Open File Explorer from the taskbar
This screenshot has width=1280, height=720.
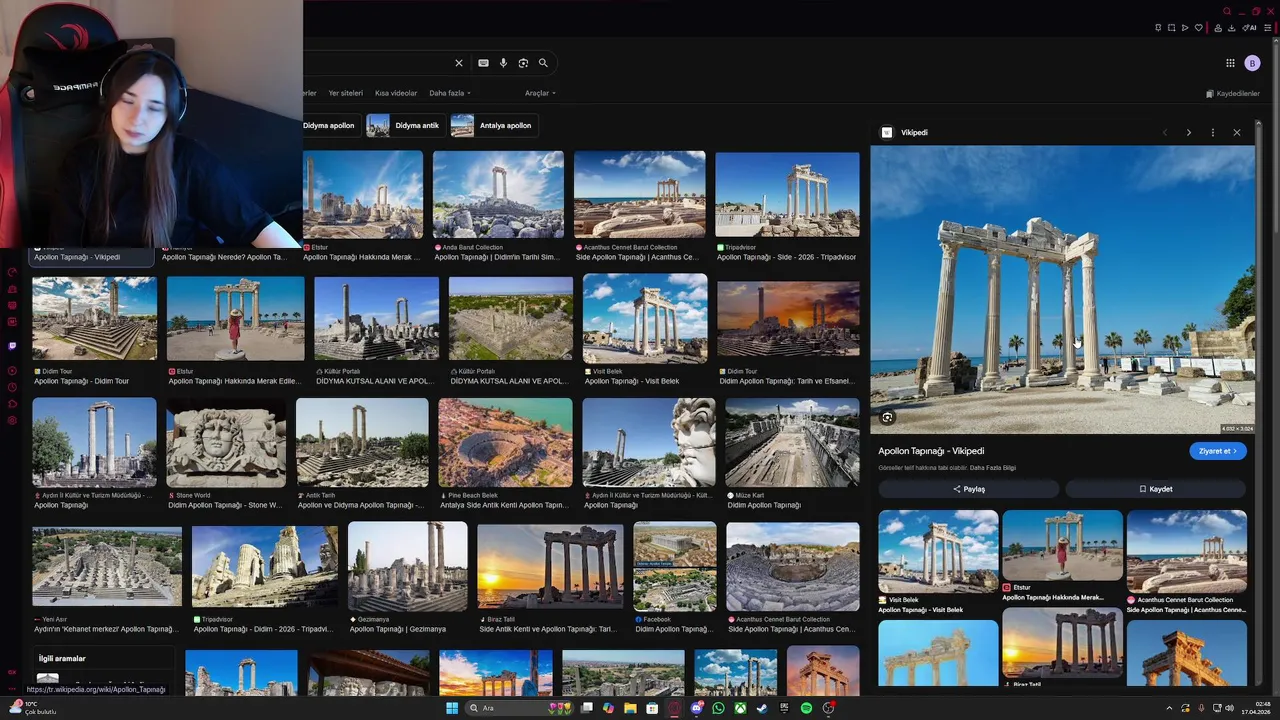(630, 708)
